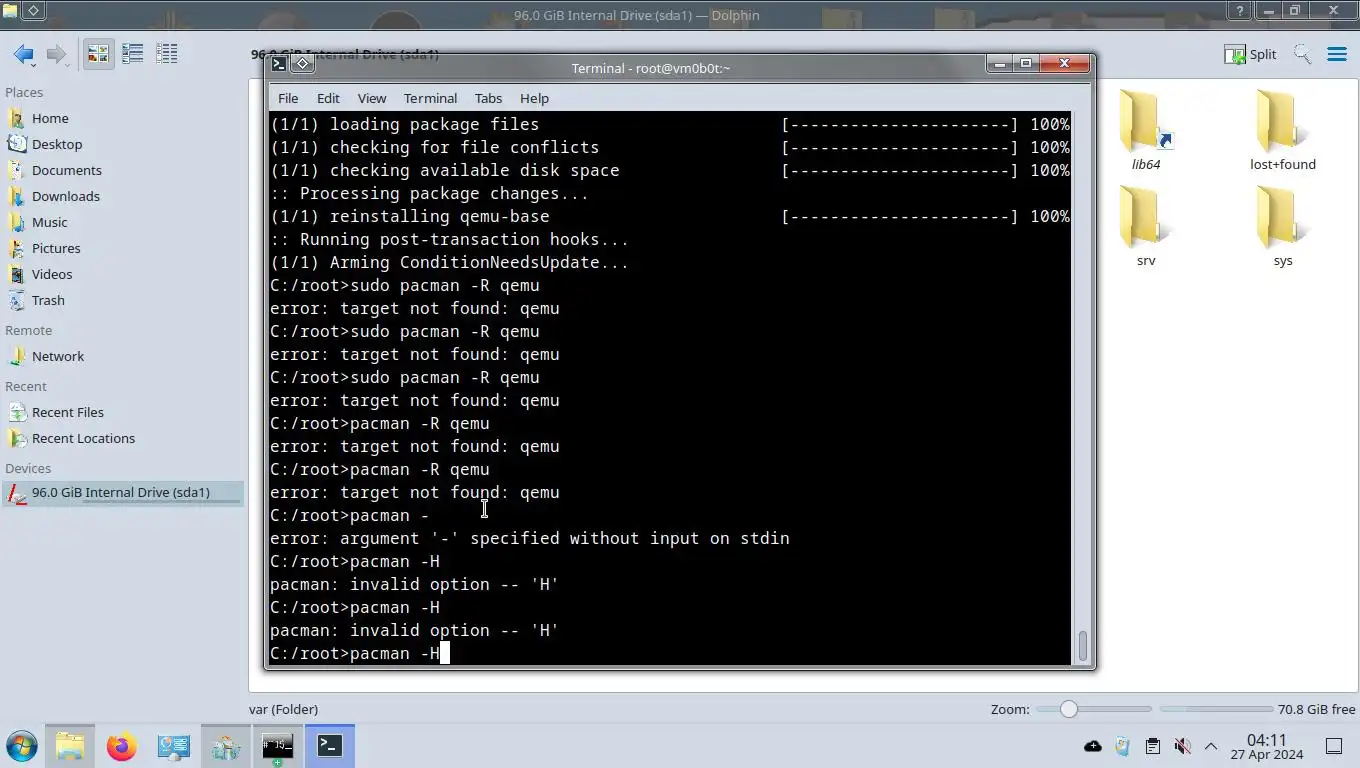Open the terminal Edit menu

click(x=328, y=98)
